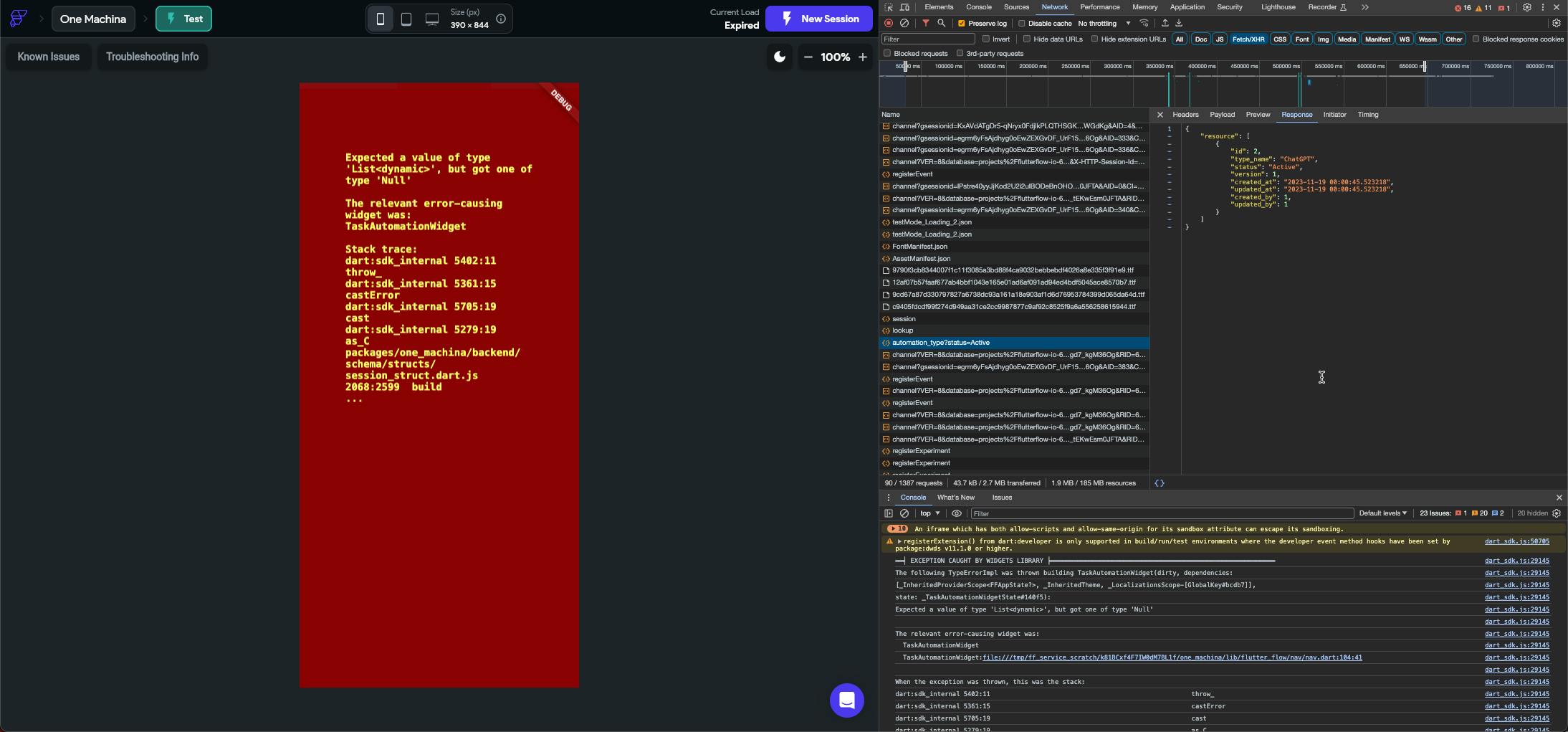1568x732 pixels.
Task: Switch to the desktop device preview
Action: pyautogui.click(x=431, y=19)
